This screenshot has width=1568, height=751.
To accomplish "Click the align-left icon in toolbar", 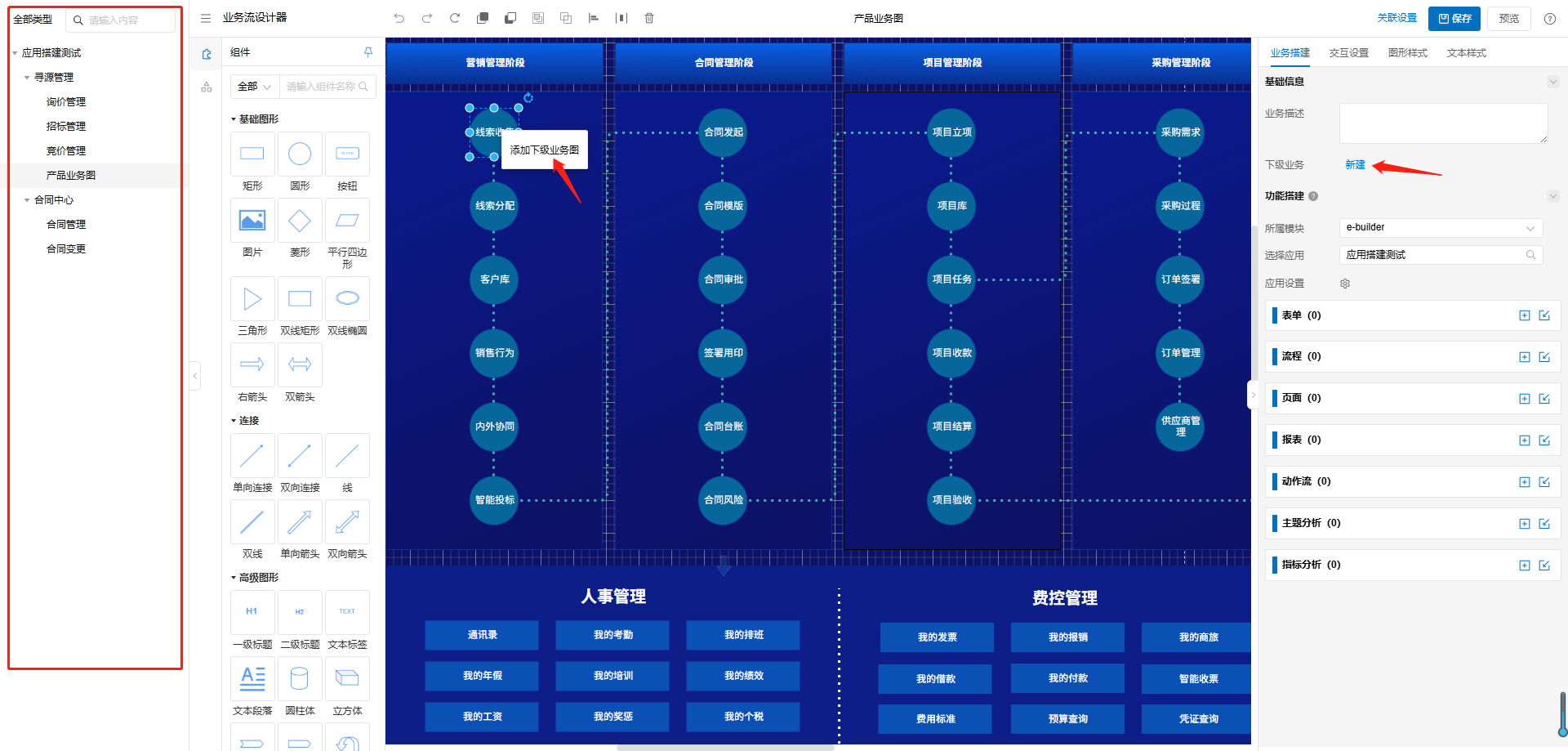I will point(594,18).
